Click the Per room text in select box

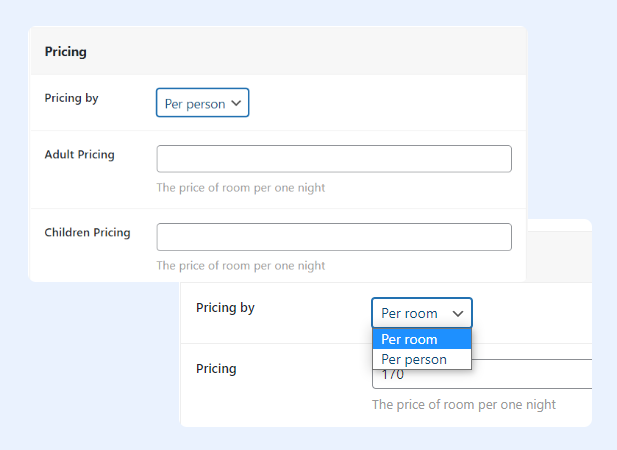coord(409,314)
